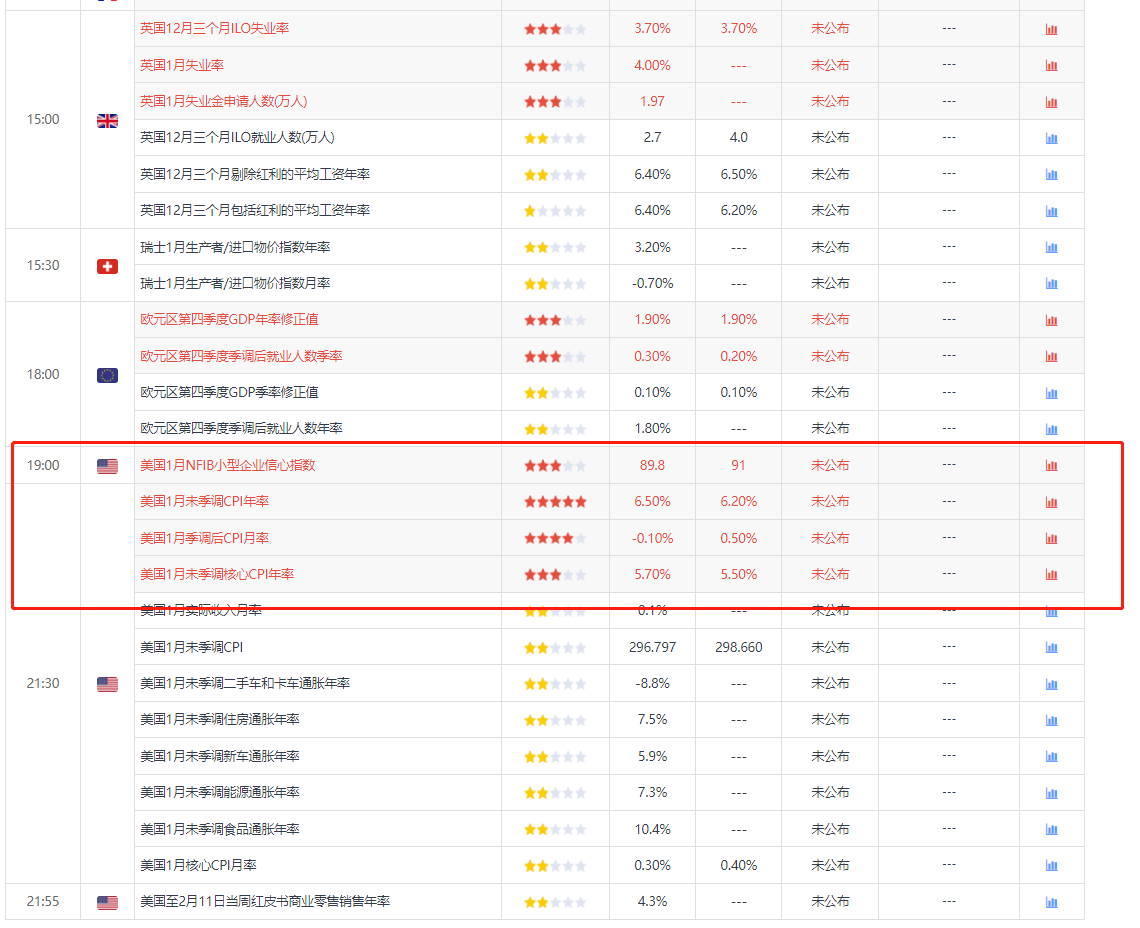Open 欧元区第四季度GDP年率修正值 link

[x=229, y=319]
